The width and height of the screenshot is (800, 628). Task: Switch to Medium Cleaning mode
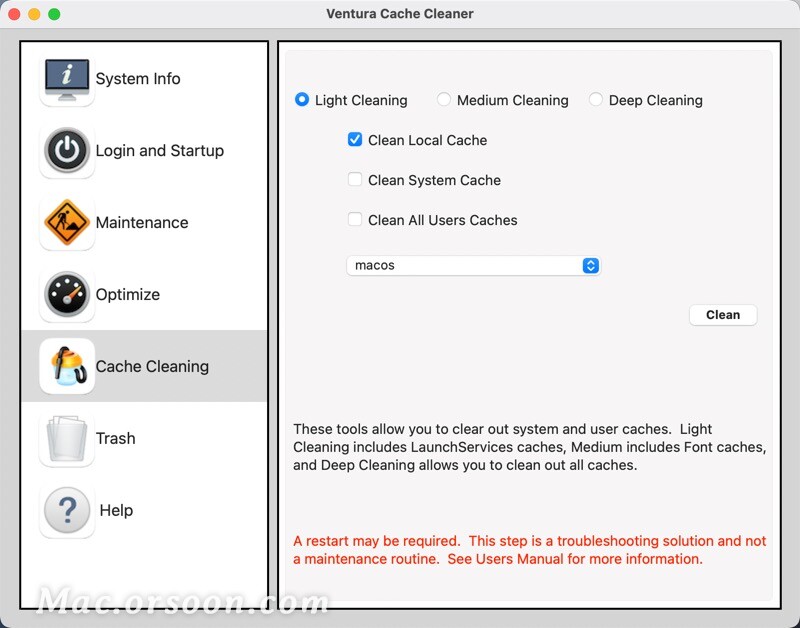click(x=444, y=99)
